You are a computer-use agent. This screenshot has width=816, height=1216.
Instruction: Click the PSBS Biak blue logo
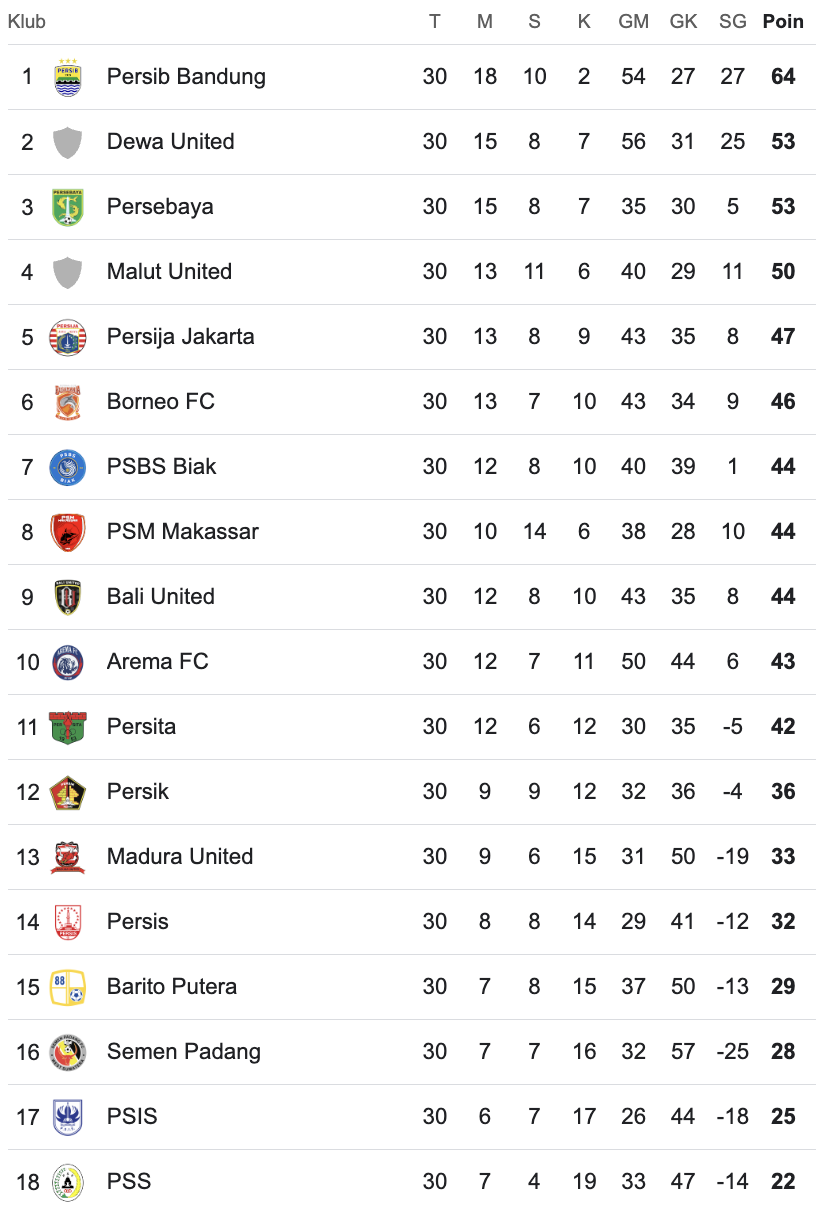[67, 467]
